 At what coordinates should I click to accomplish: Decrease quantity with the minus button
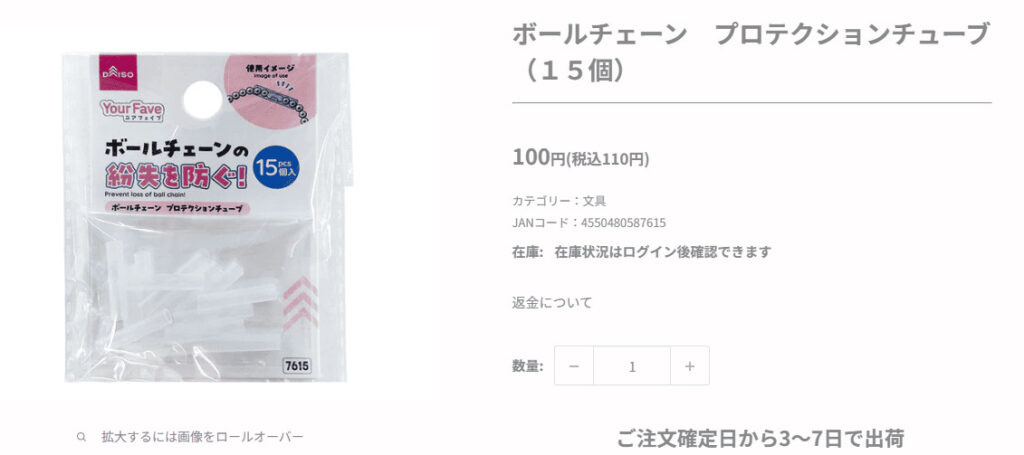(573, 366)
